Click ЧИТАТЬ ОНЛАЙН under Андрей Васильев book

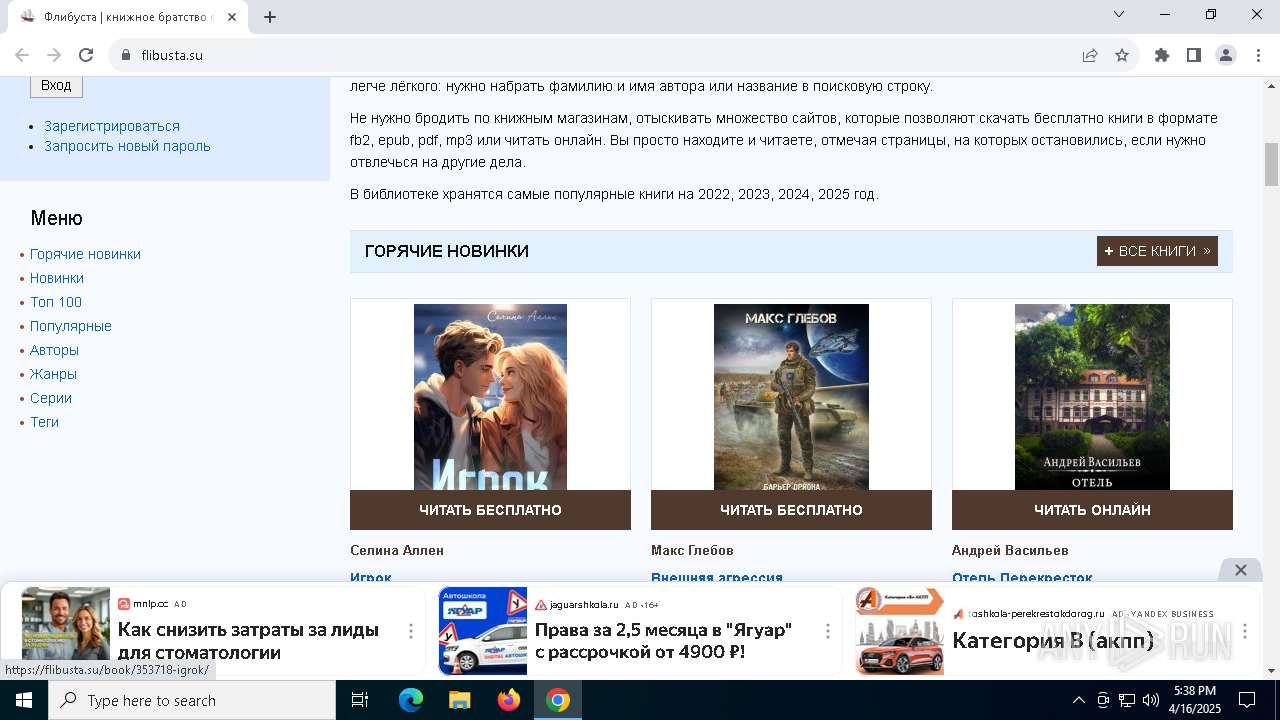(1092, 510)
